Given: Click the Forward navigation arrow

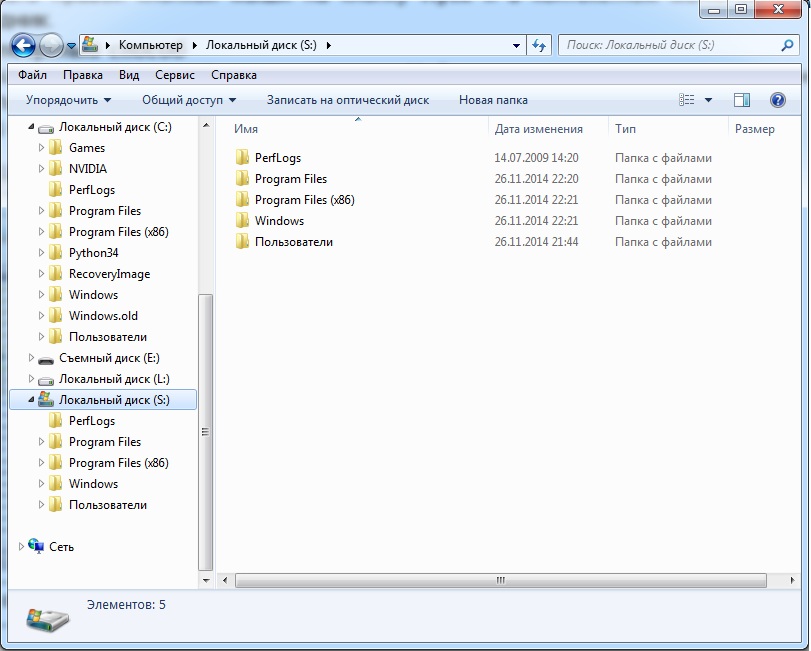Looking at the screenshot, I should coord(51,46).
